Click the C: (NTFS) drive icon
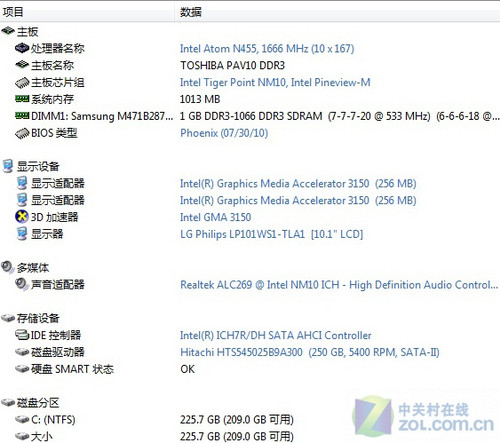Image resolution: width=500 pixels, height=443 pixels. pyautogui.click(x=22, y=419)
